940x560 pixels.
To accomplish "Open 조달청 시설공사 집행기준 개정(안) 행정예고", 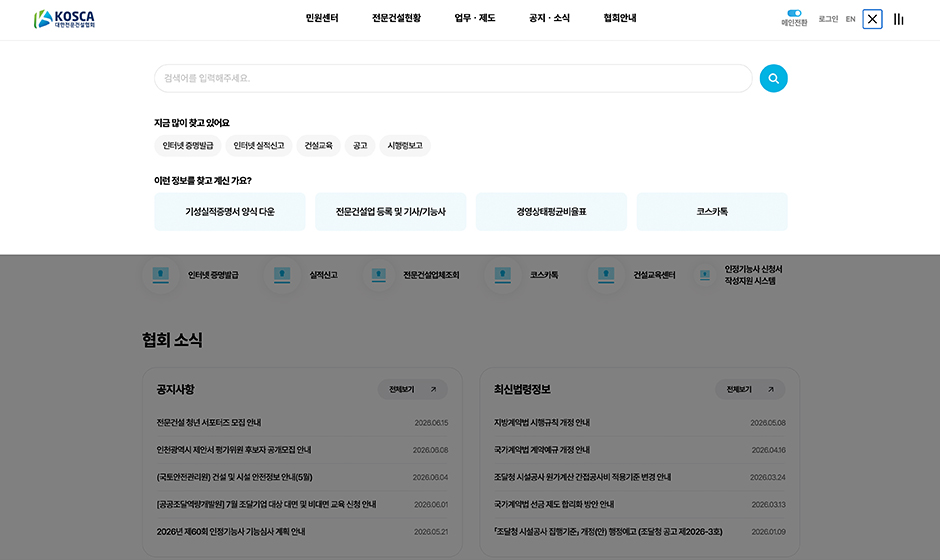I will click(x=608, y=532).
